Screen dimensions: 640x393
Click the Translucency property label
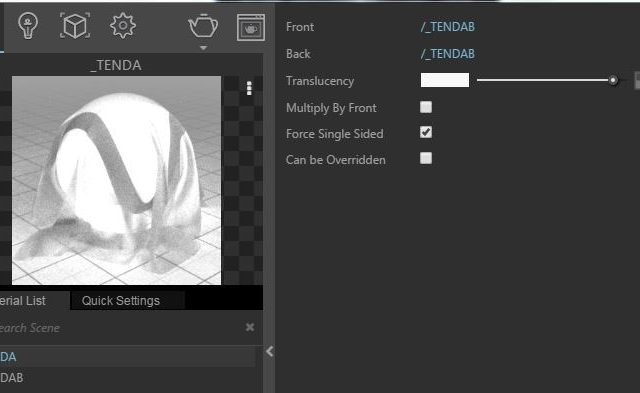coord(320,81)
